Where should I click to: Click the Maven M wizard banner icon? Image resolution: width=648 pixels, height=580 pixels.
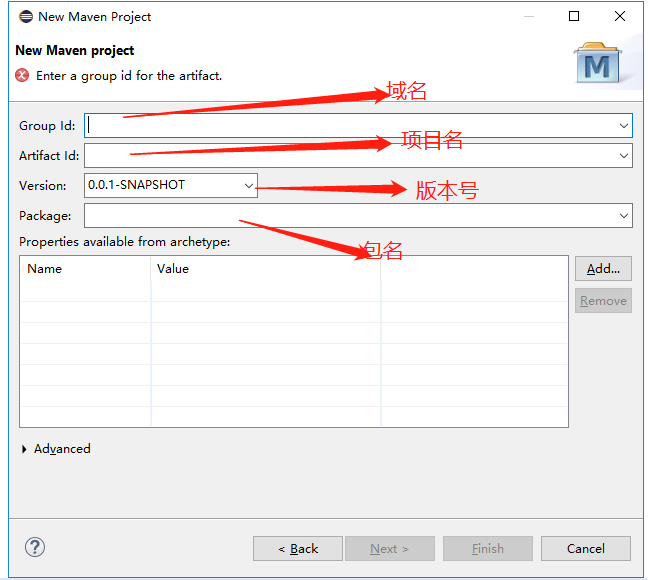598,63
